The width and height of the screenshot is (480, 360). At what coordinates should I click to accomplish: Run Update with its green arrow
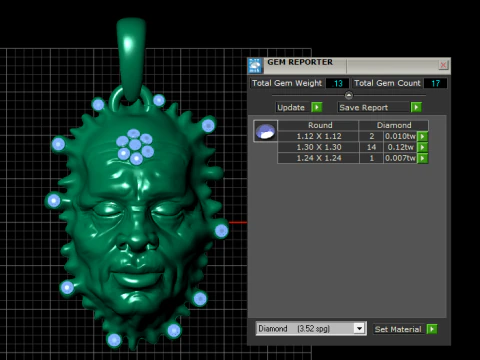(x=317, y=107)
